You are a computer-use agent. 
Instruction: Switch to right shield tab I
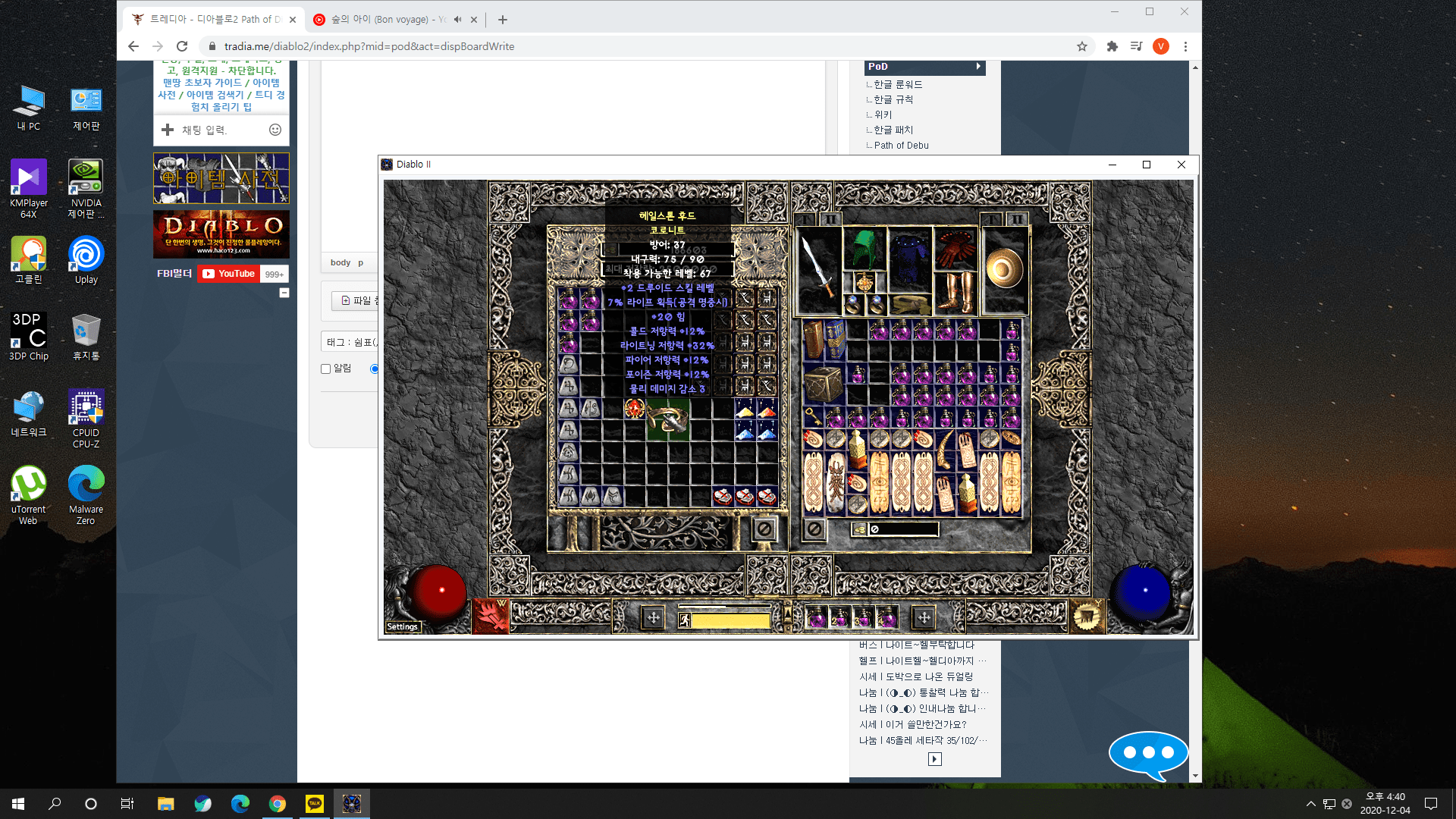pos(991,219)
